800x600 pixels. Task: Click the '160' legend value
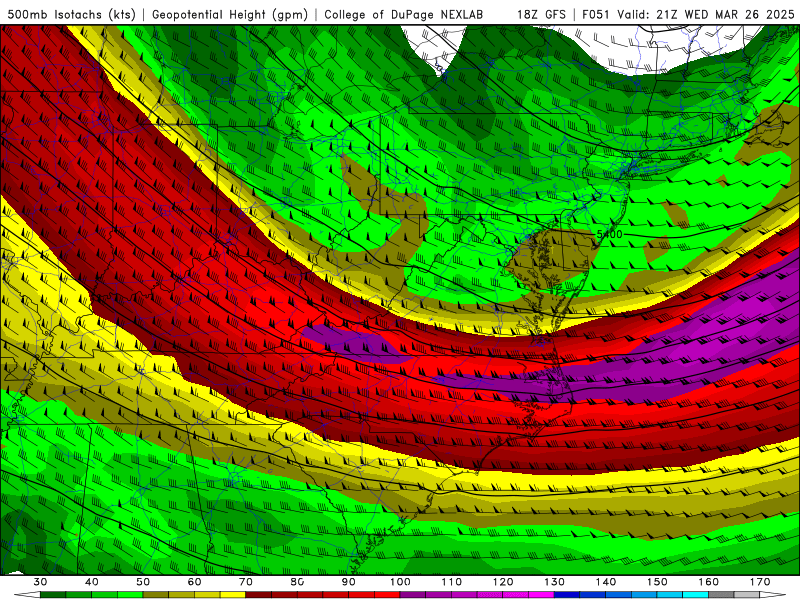(x=709, y=582)
